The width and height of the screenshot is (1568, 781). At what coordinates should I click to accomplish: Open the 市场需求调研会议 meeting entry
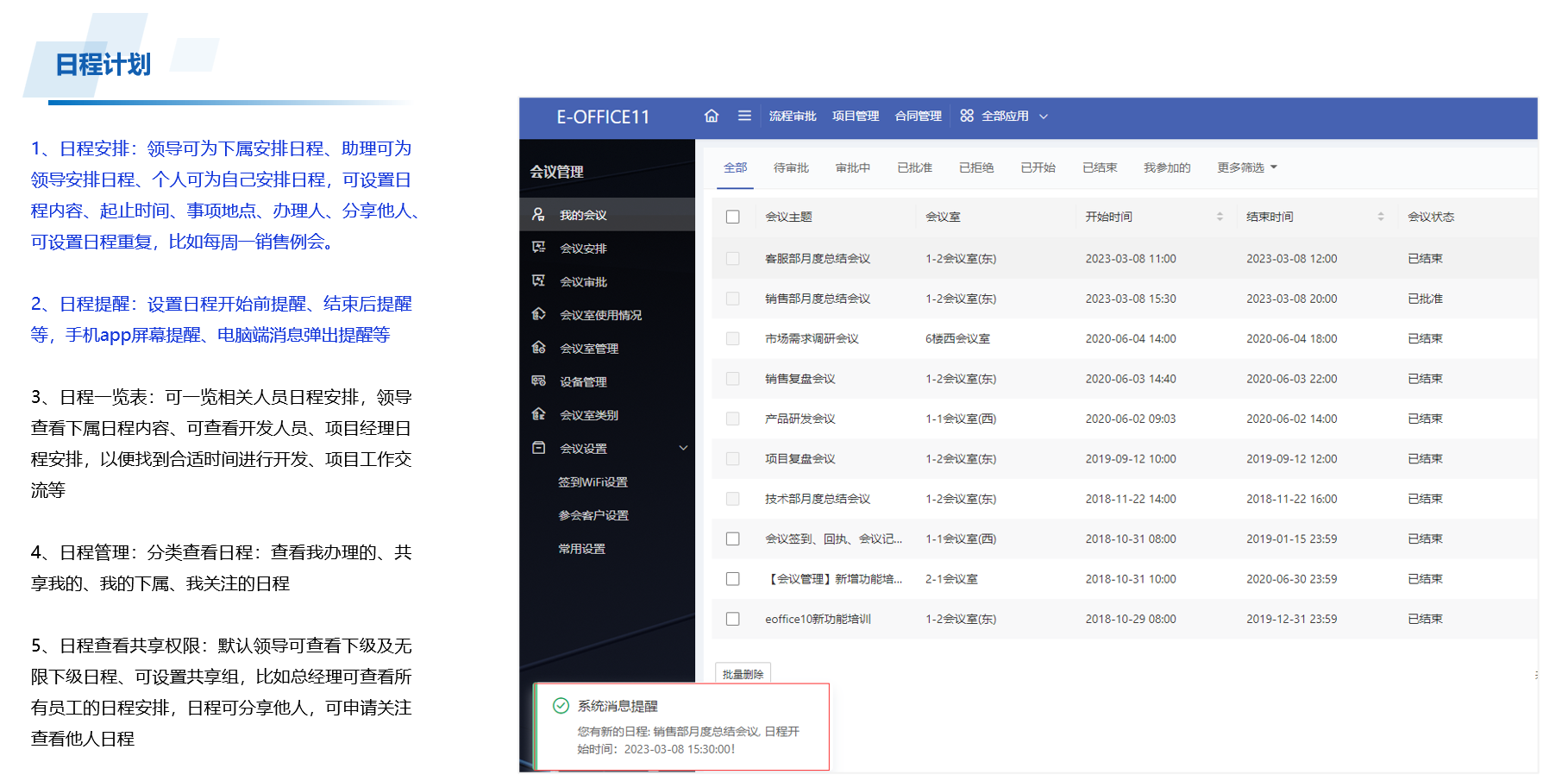tap(812, 338)
